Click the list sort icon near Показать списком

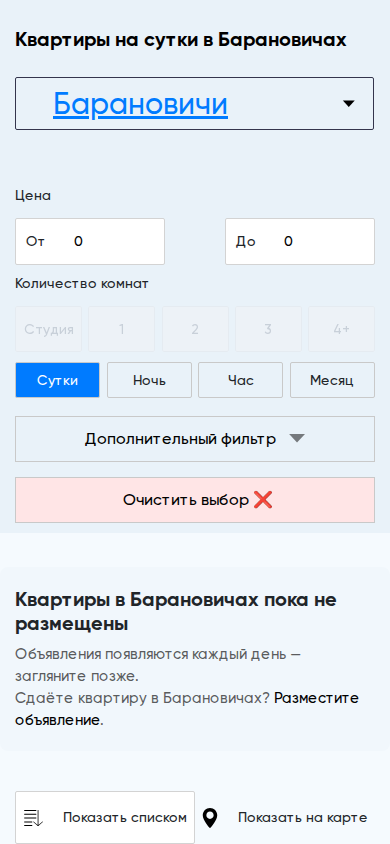[33, 818]
